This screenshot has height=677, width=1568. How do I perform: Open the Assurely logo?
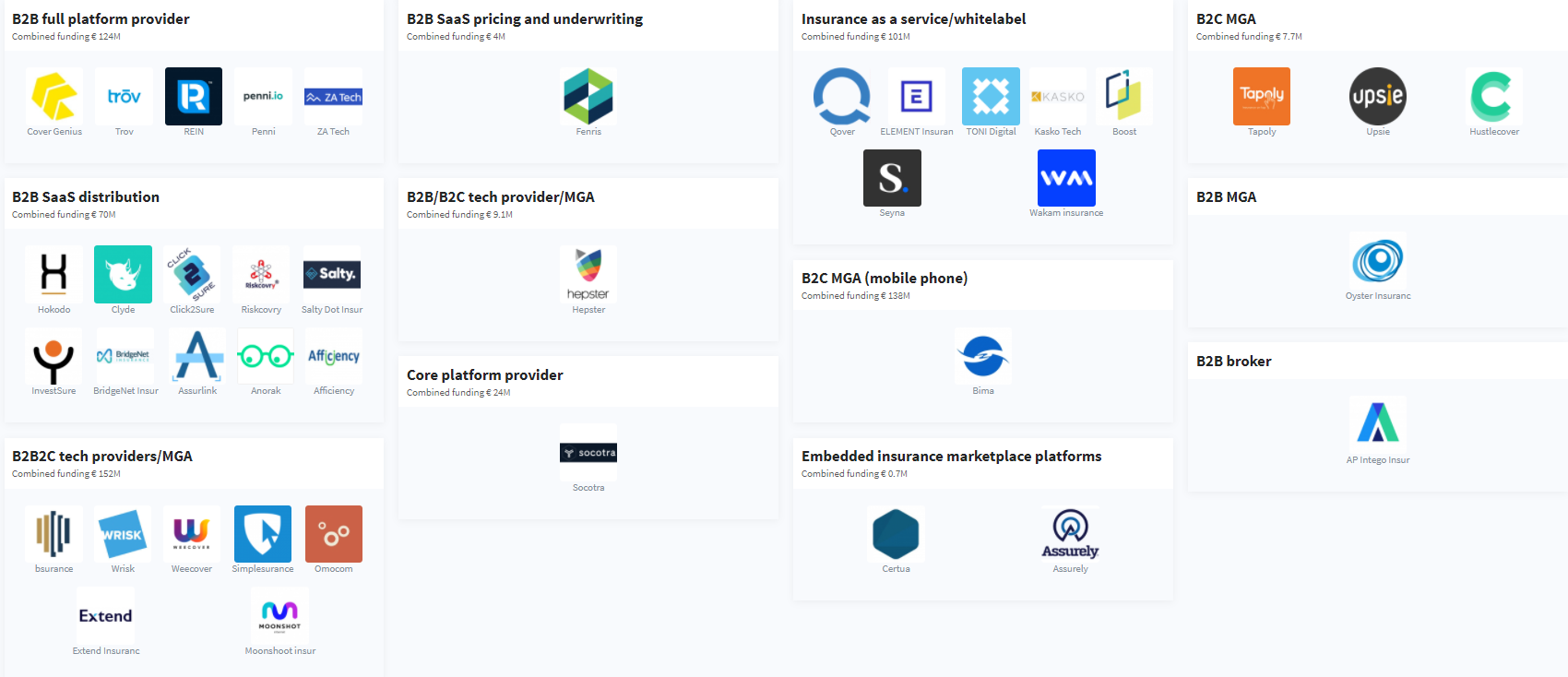tap(1070, 534)
